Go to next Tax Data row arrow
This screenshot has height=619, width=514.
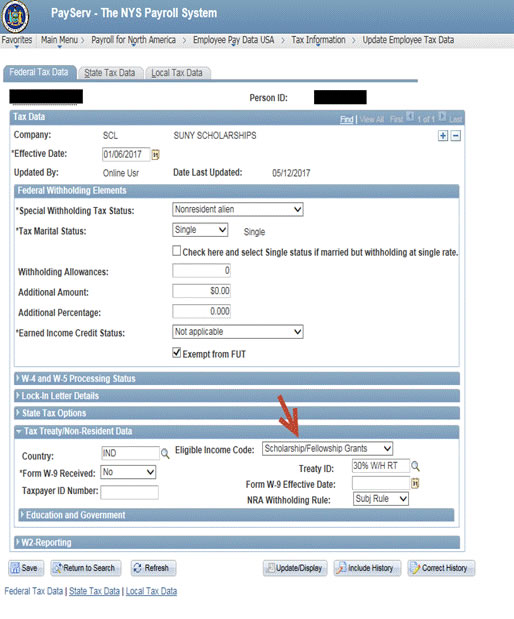pos(442,117)
